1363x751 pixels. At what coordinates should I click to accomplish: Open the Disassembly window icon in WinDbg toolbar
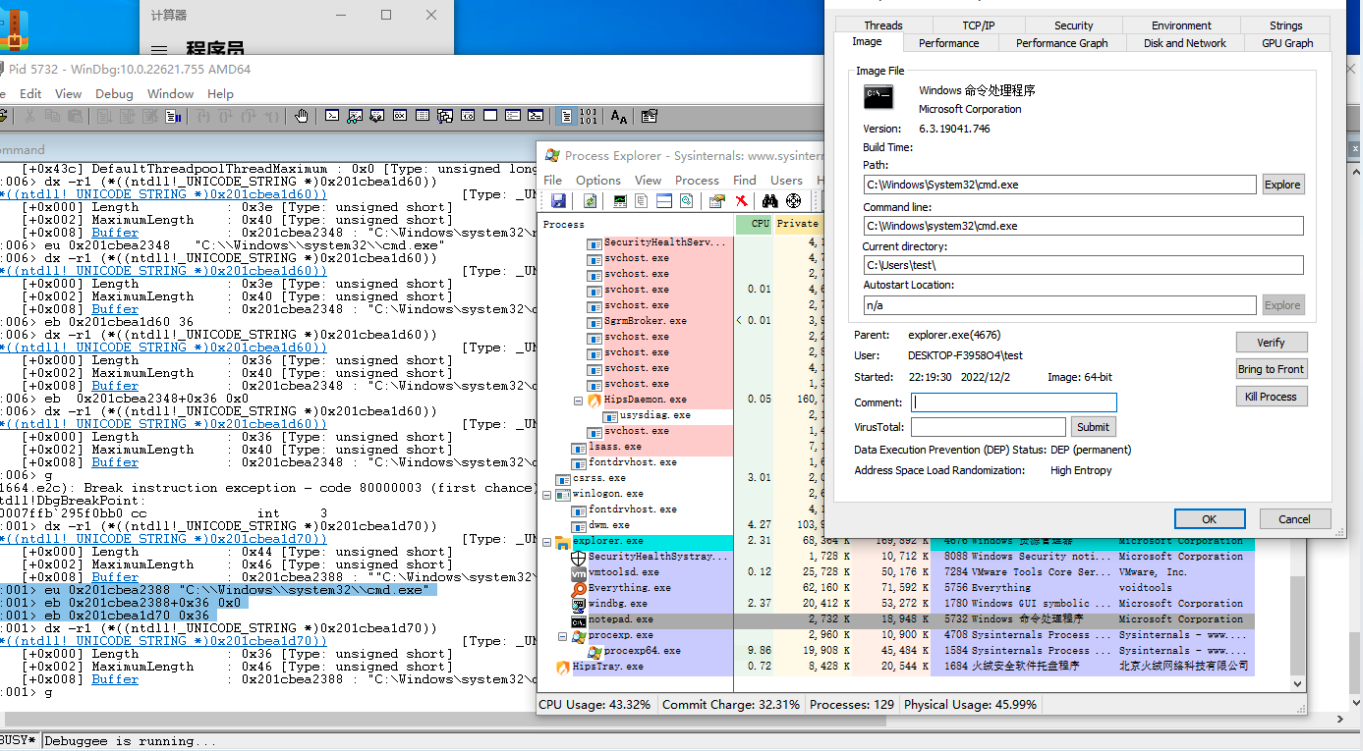pyautogui.click(x=467, y=116)
